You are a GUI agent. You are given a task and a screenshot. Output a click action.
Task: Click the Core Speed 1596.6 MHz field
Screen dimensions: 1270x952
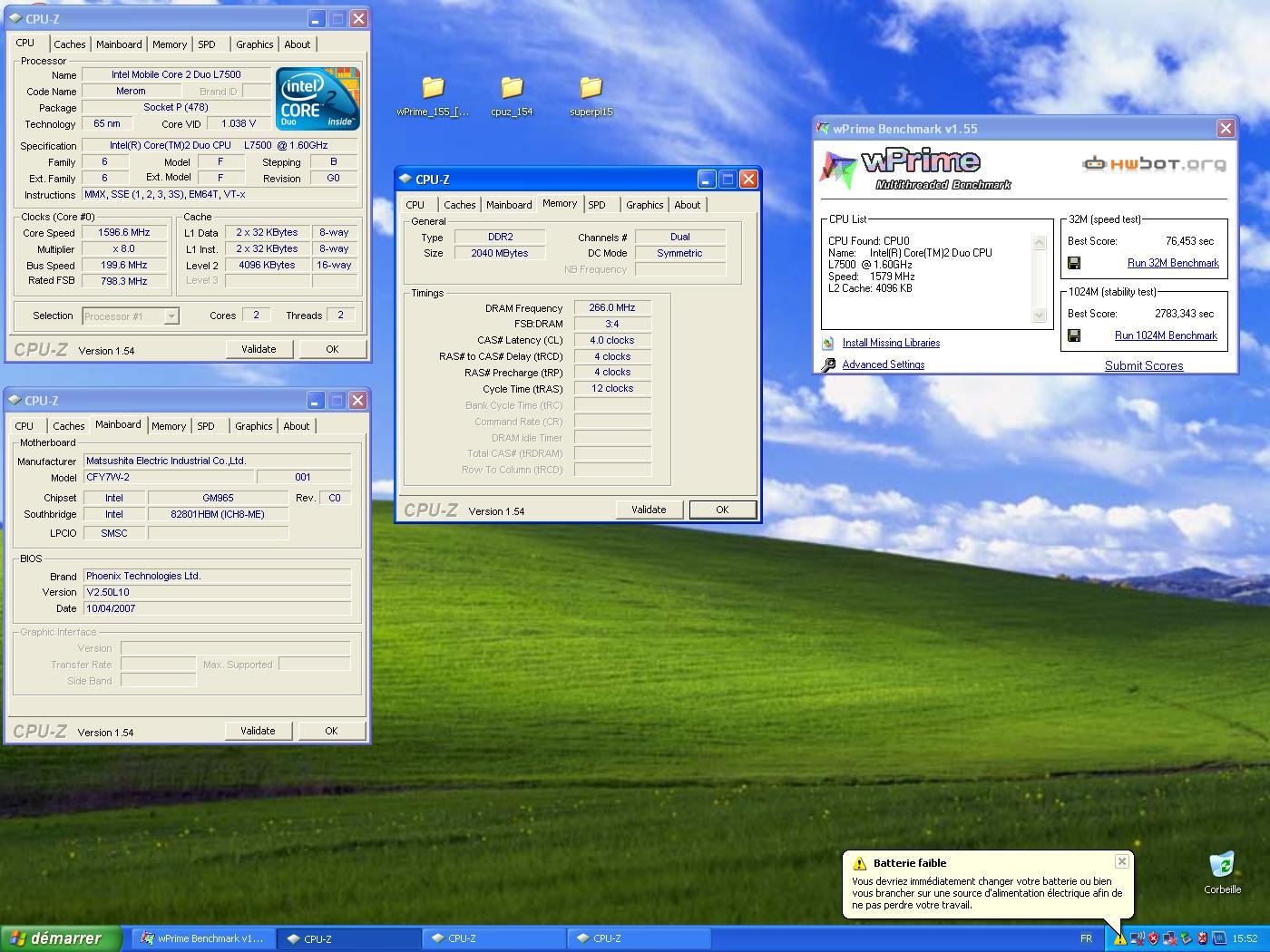coord(124,232)
